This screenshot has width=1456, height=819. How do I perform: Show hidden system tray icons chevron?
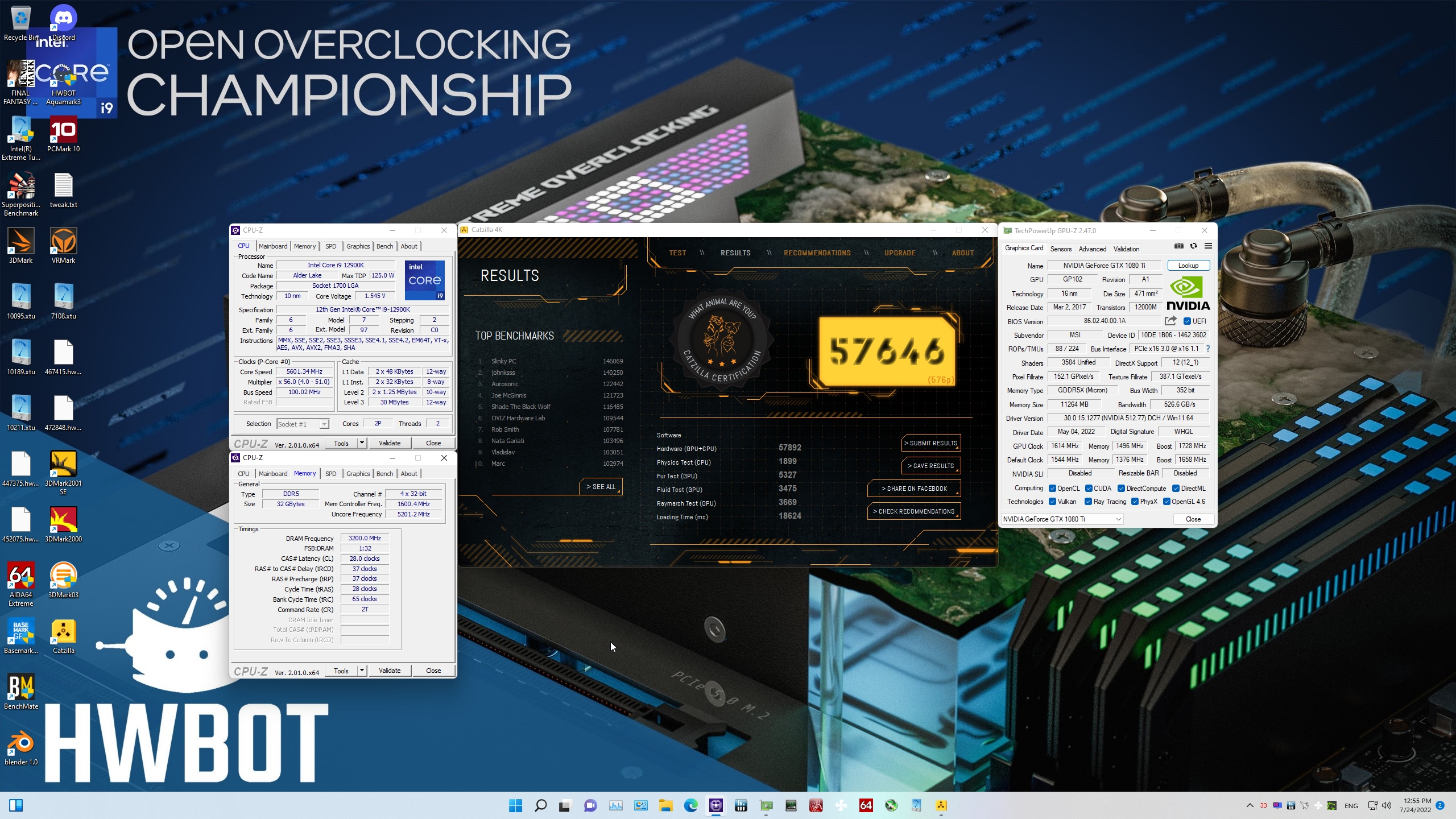[1250, 805]
